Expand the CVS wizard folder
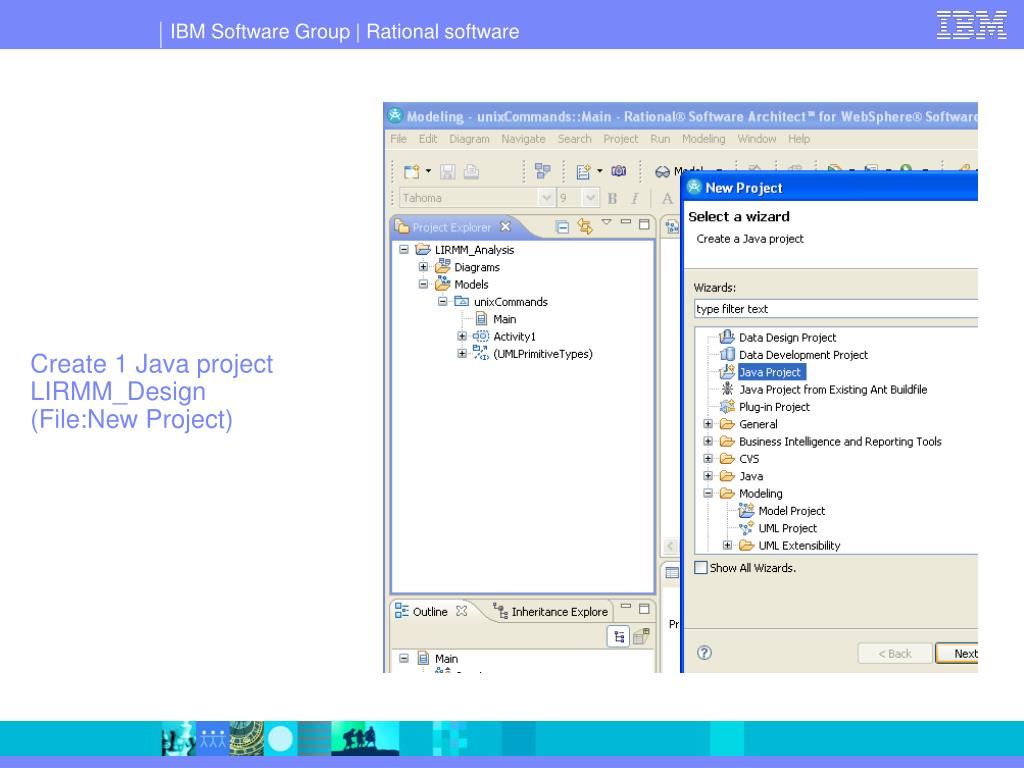The width and height of the screenshot is (1024, 768). [x=708, y=458]
